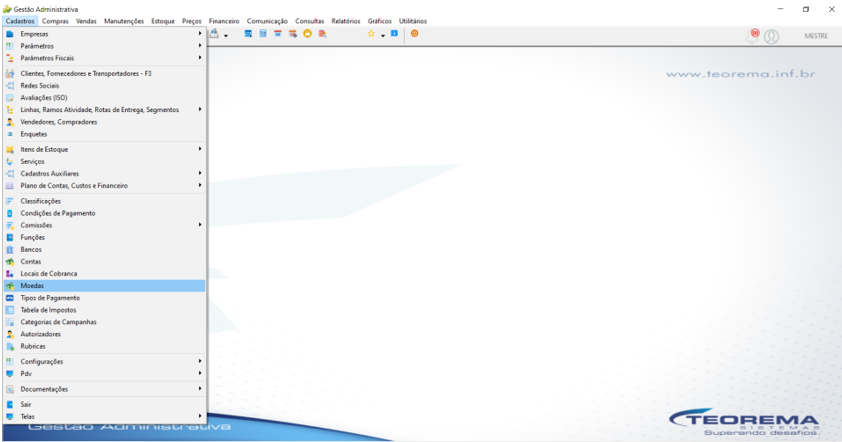
Task: Open the Preços menu
Action: tap(192, 21)
